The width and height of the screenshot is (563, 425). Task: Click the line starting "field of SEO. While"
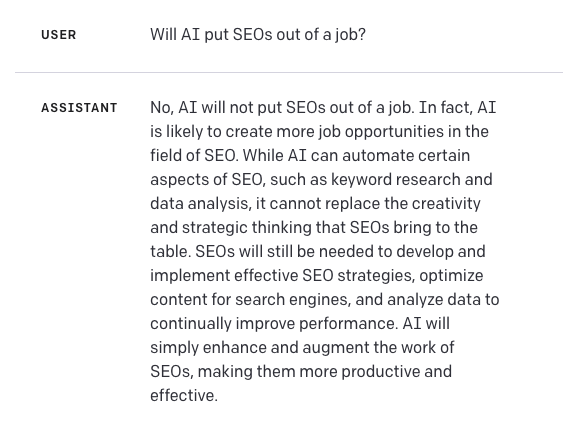pos(310,155)
